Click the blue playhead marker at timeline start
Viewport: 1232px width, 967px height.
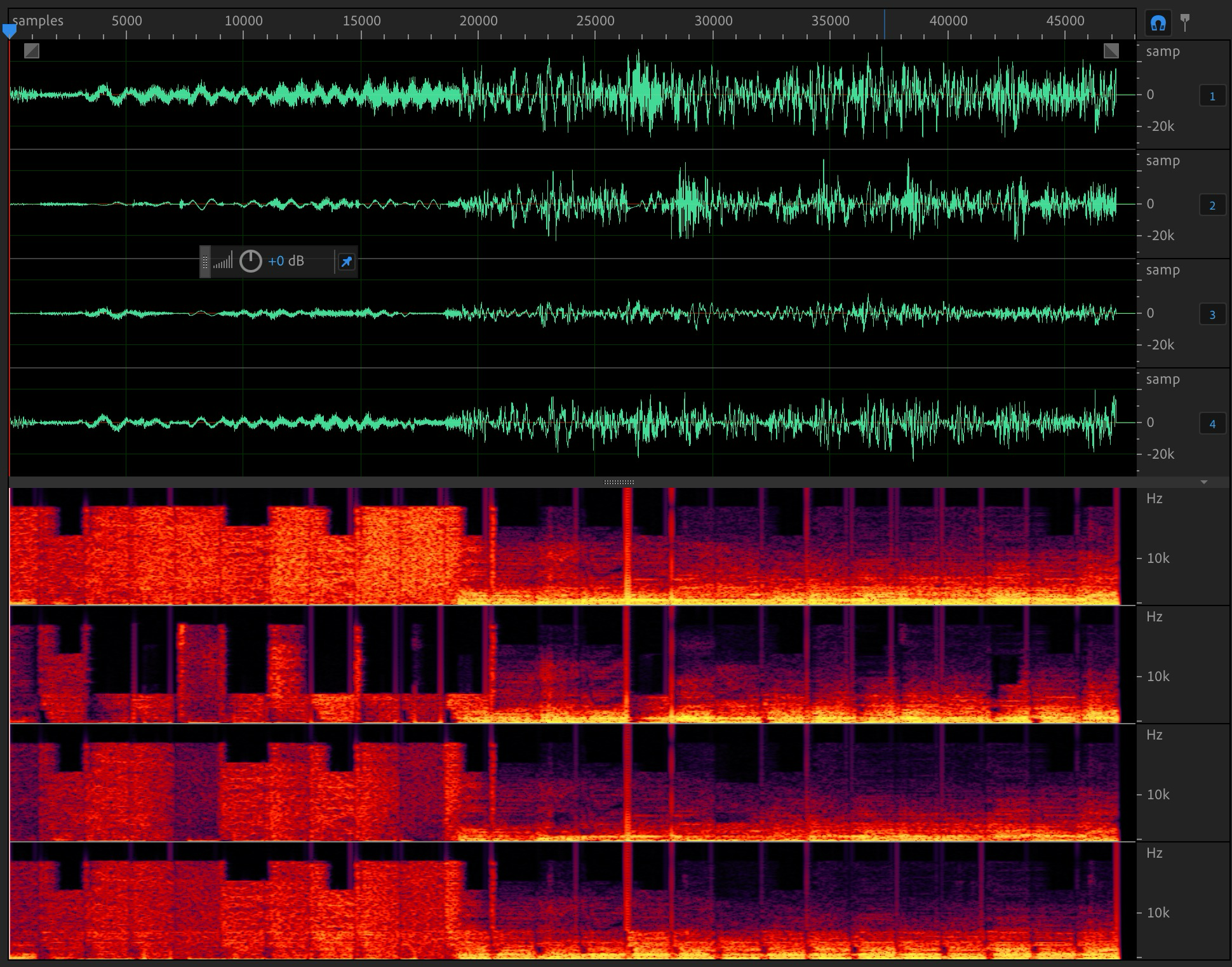point(9,30)
